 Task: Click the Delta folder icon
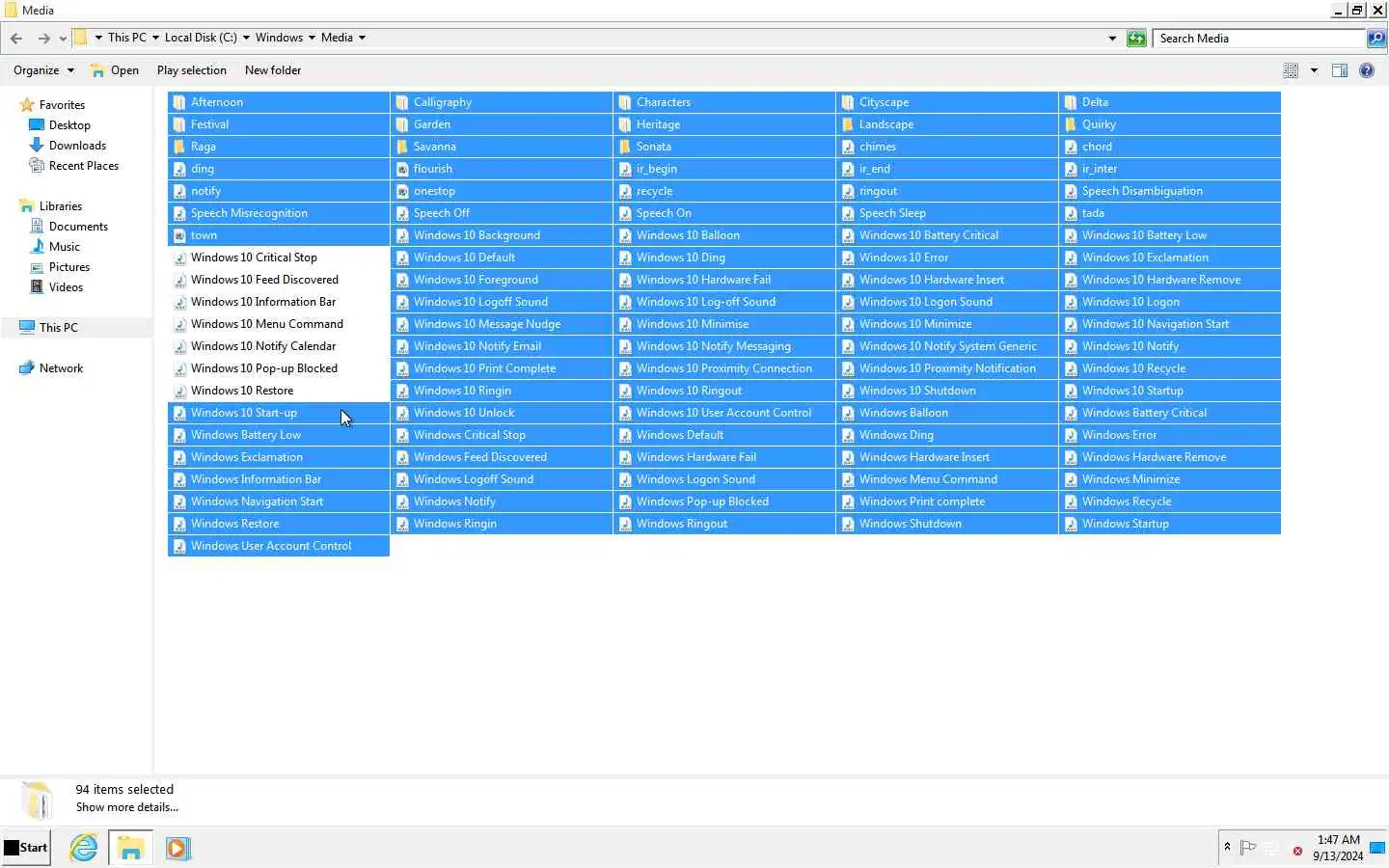click(x=1071, y=102)
